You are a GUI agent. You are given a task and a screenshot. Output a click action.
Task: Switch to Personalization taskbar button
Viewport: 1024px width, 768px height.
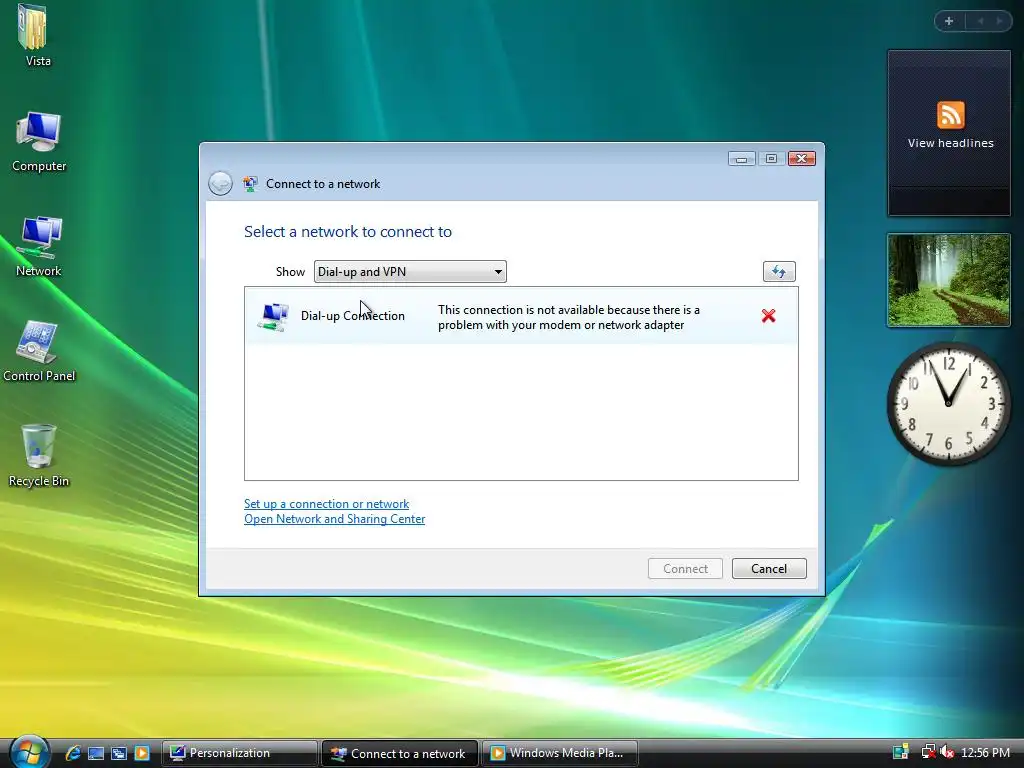tap(240, 753)
